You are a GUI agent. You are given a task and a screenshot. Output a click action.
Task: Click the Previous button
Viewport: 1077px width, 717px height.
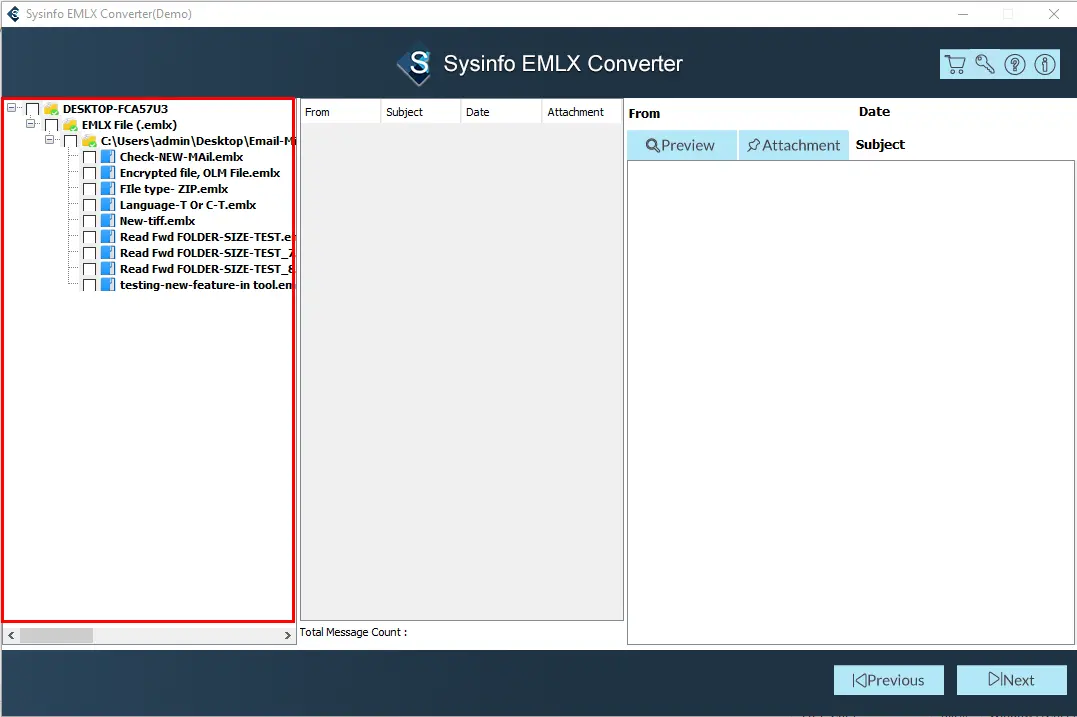click(x=889, y=680)
